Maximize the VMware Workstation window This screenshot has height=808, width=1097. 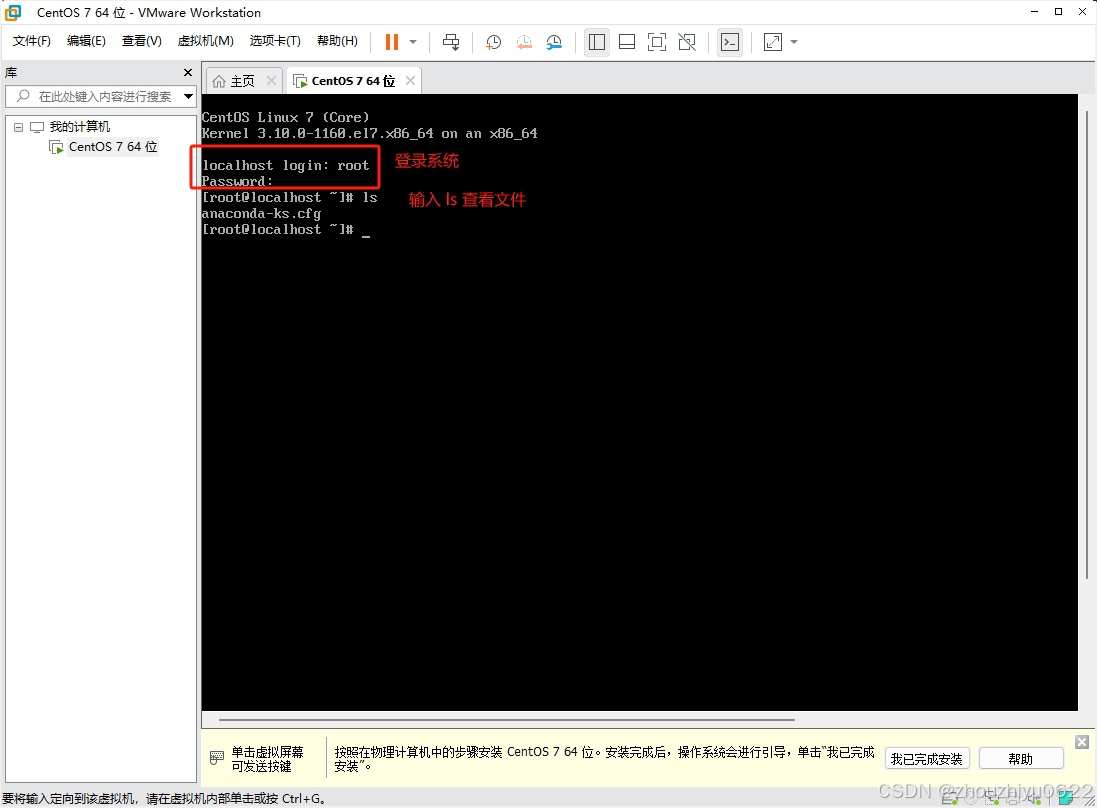coord(1059,12)
